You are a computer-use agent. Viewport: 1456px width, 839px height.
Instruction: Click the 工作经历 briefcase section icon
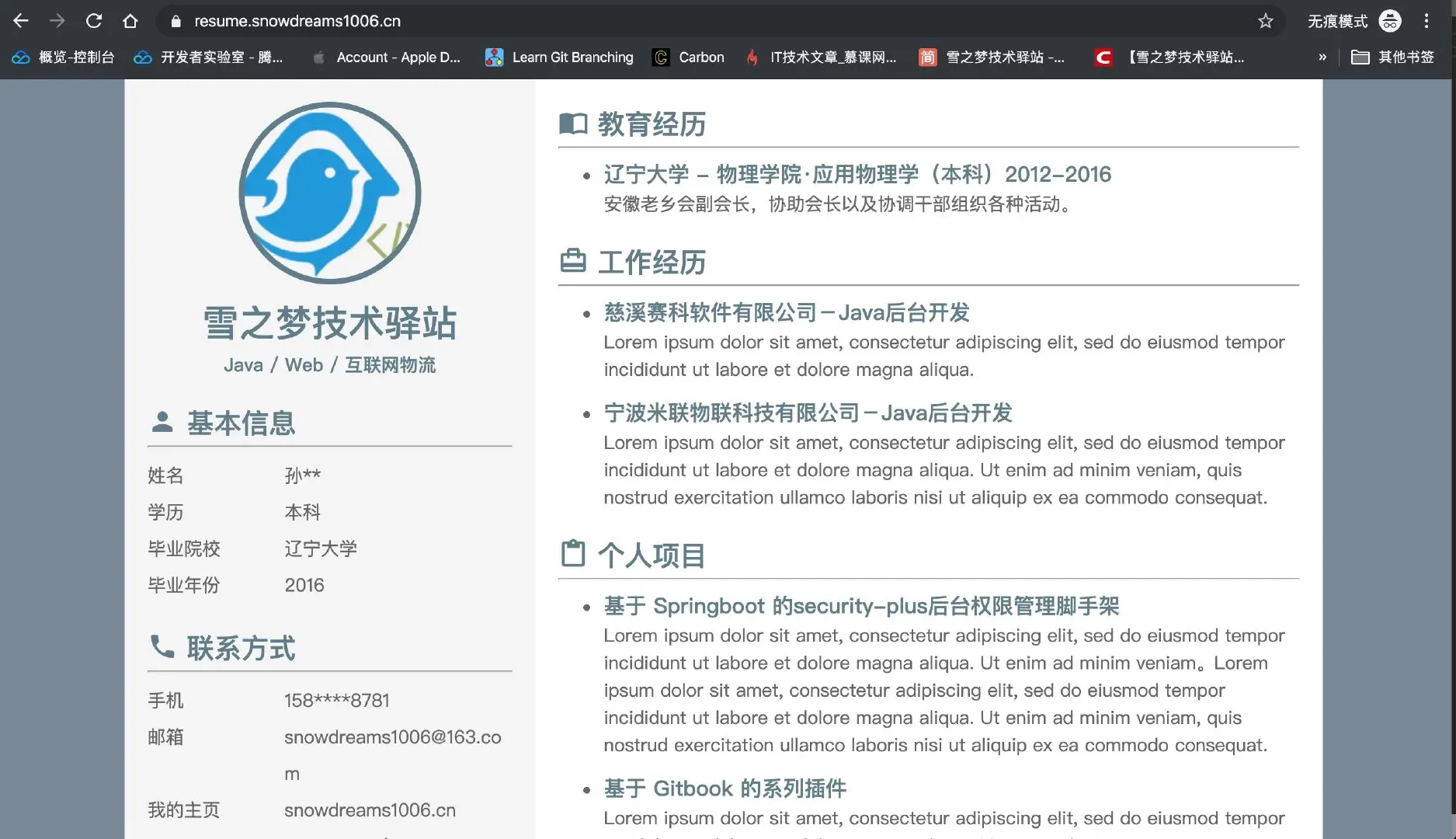point(574,261)
